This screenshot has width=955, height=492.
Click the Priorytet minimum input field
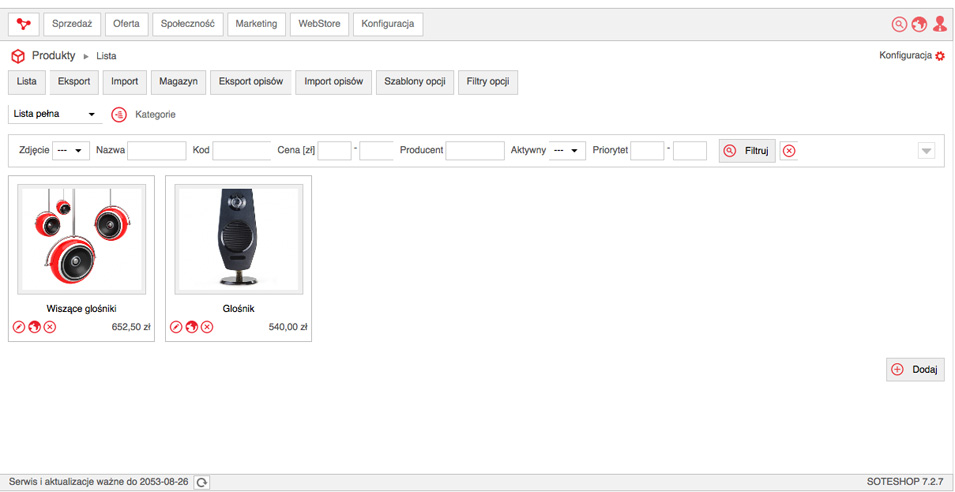[647, 150]
